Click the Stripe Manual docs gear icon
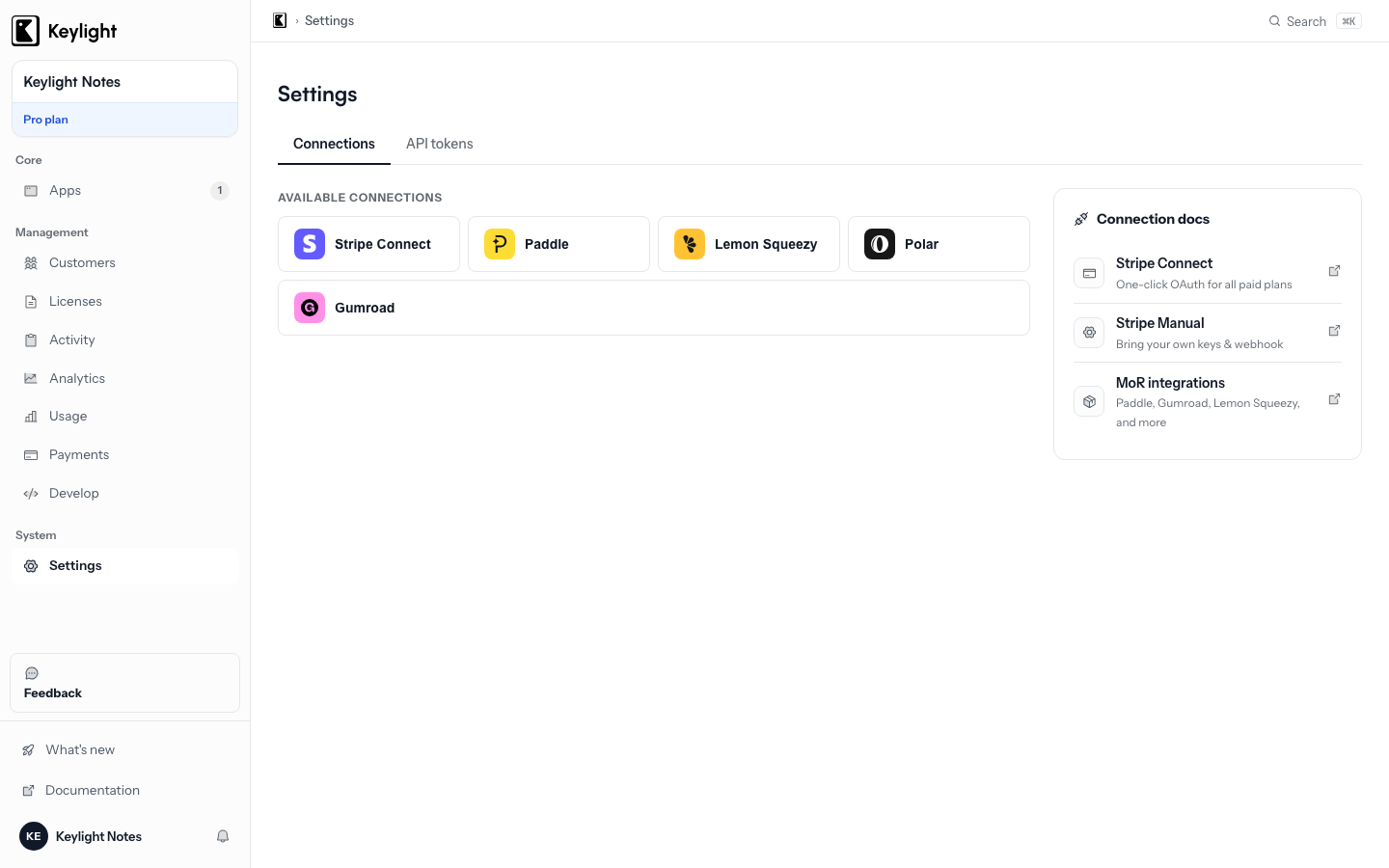The width and height of the screenshot is (1389, 868). tap(1089, 333)
